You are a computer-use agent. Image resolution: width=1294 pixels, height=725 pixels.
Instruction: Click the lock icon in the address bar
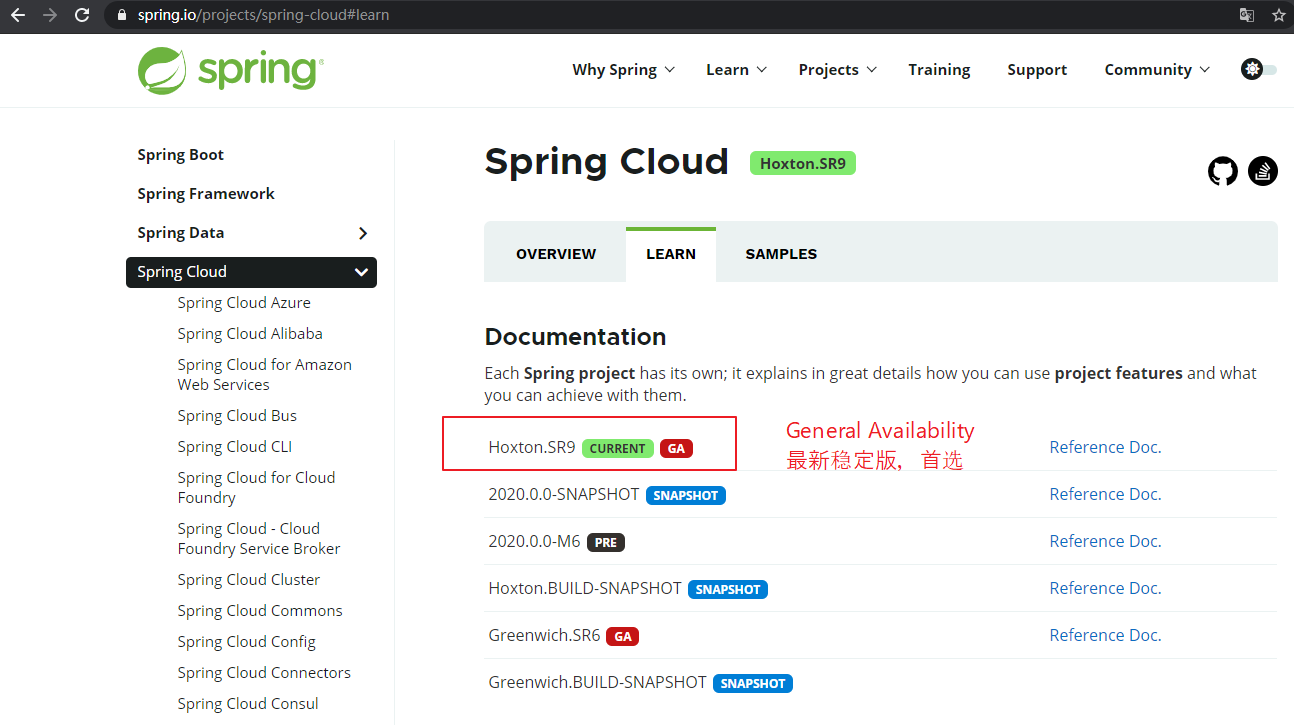point(123,15)
